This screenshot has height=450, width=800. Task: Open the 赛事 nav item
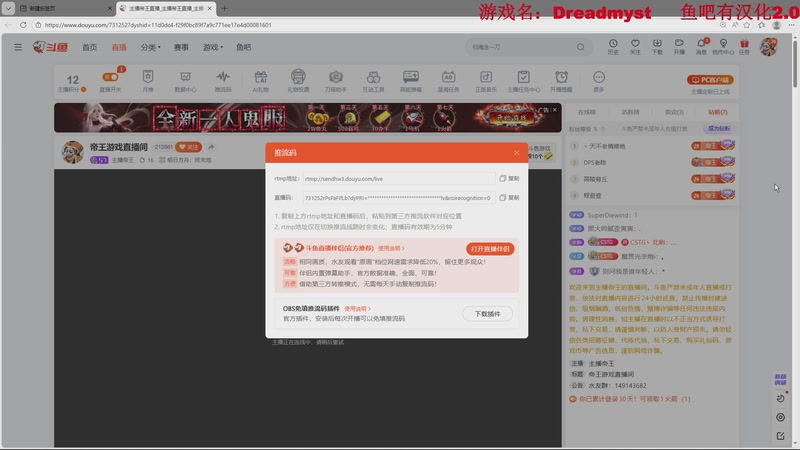tap(181, 47)
